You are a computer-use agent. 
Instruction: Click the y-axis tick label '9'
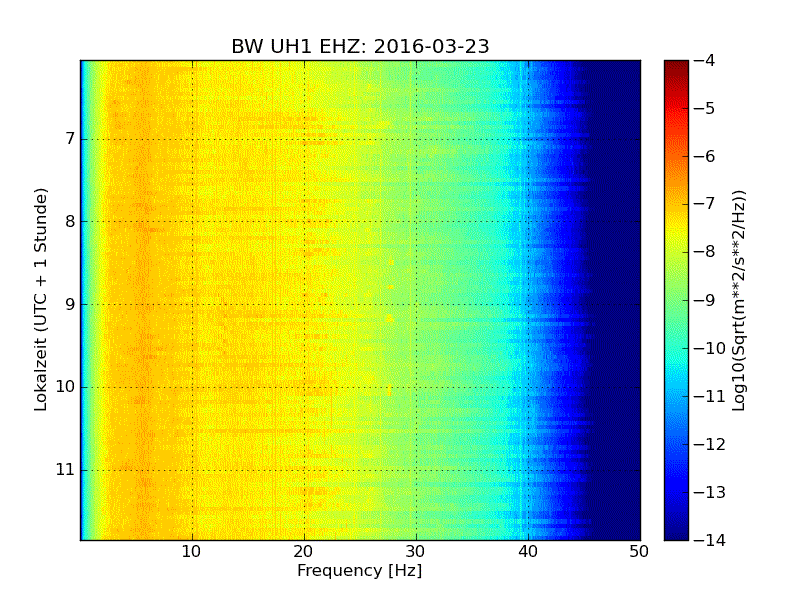tap(69, 305)
